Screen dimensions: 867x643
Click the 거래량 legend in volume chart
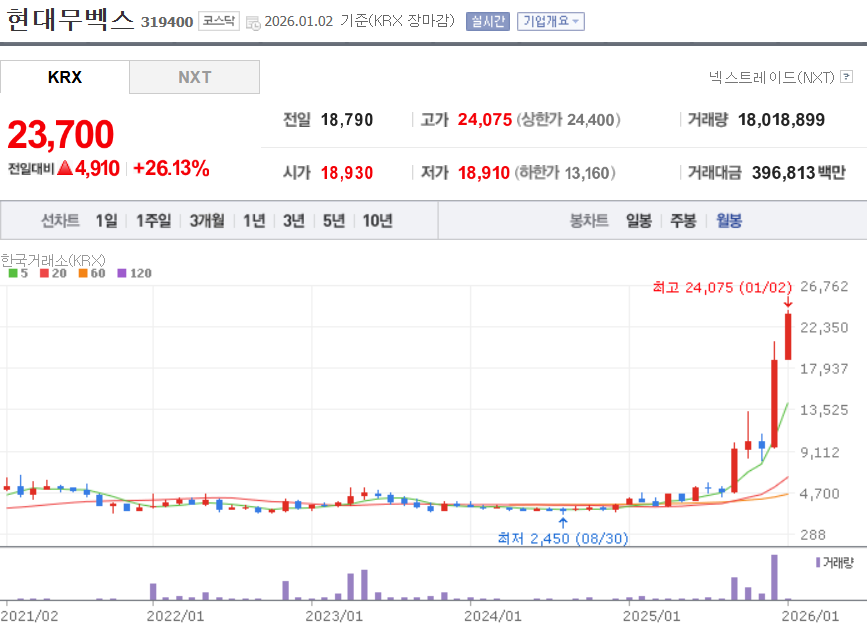click(835, 563)
